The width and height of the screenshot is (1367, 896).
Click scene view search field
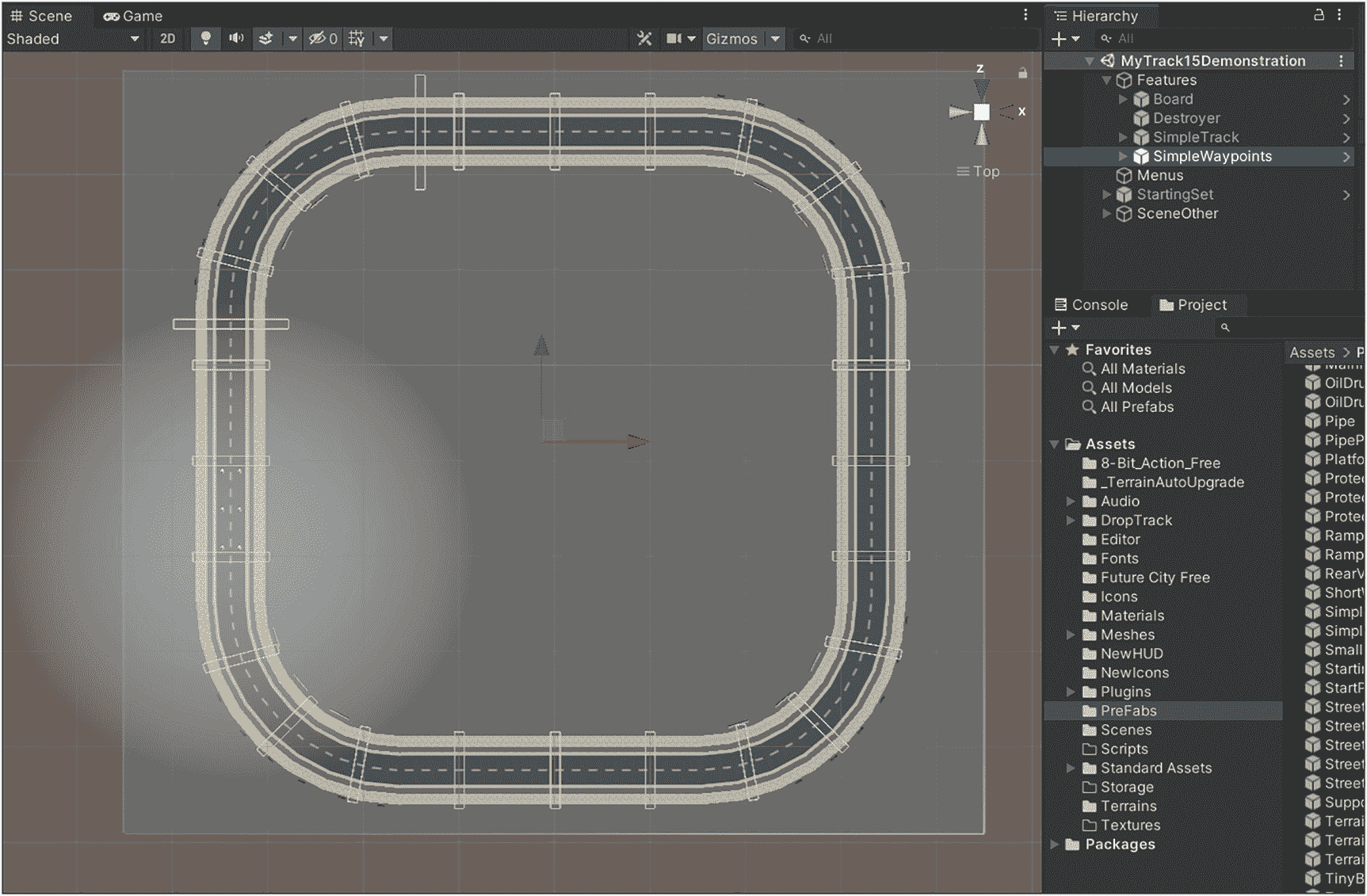click(915, 38)
